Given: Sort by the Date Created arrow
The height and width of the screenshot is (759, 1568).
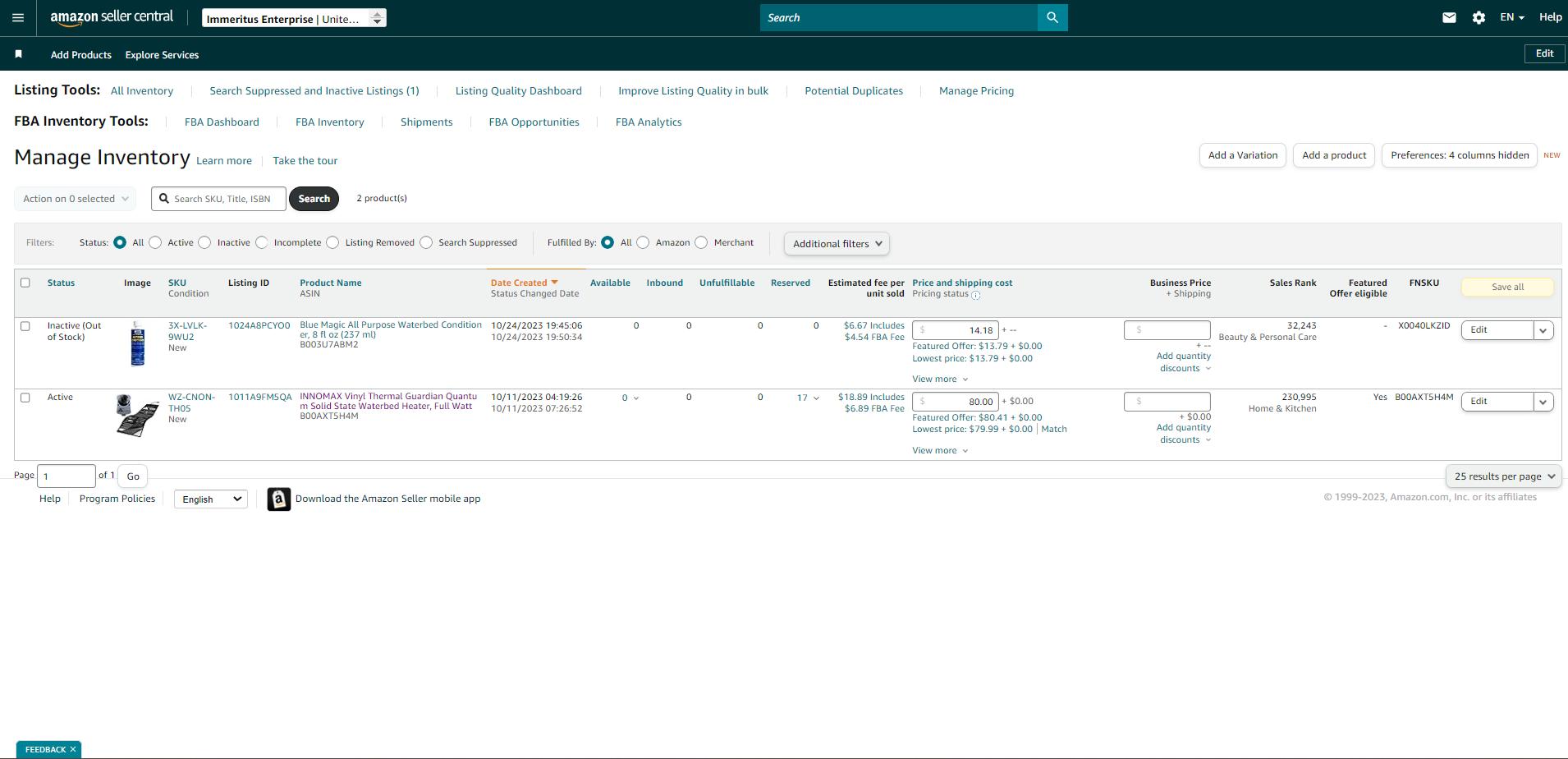Looking at the screenshot, I should click(554, 283).
